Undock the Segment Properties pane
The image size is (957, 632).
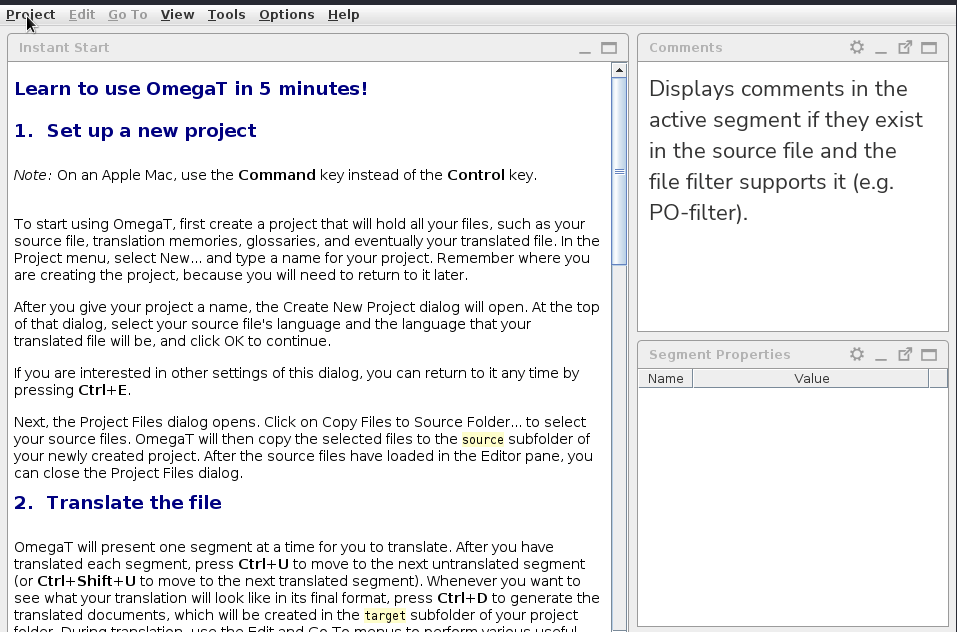[905, 354]
